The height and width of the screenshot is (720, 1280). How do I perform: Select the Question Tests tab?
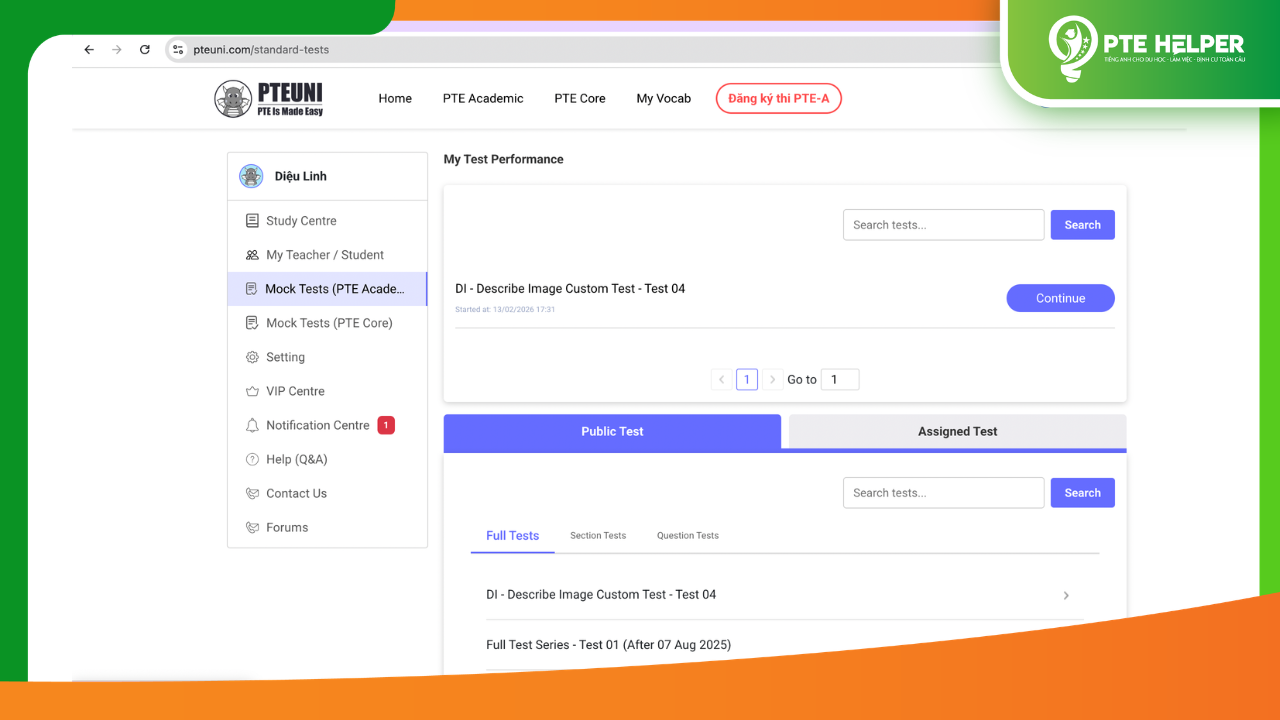[x=687, y=536]
